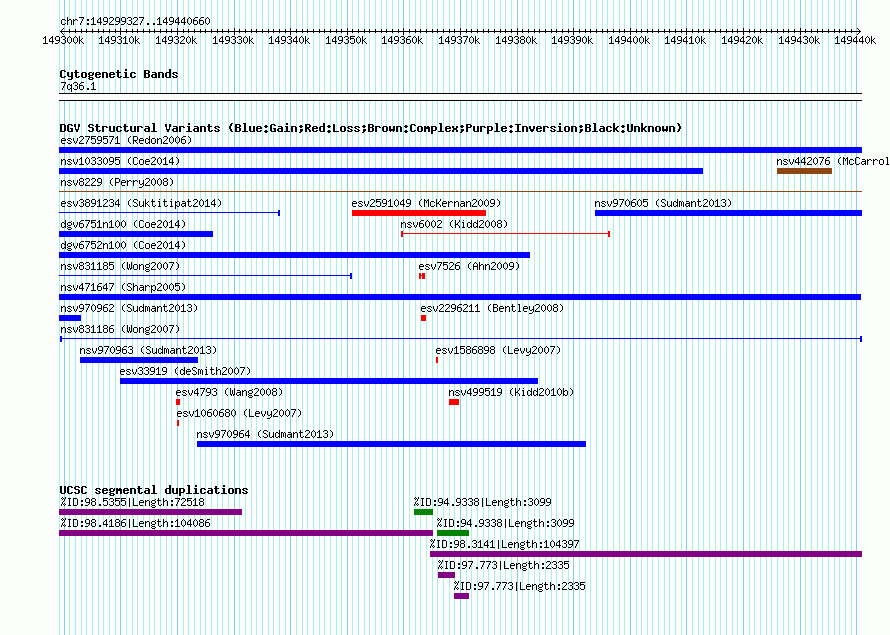Select the second green %ID:94.9338 bar under the Length:3099 label

[x=453, y=533]
